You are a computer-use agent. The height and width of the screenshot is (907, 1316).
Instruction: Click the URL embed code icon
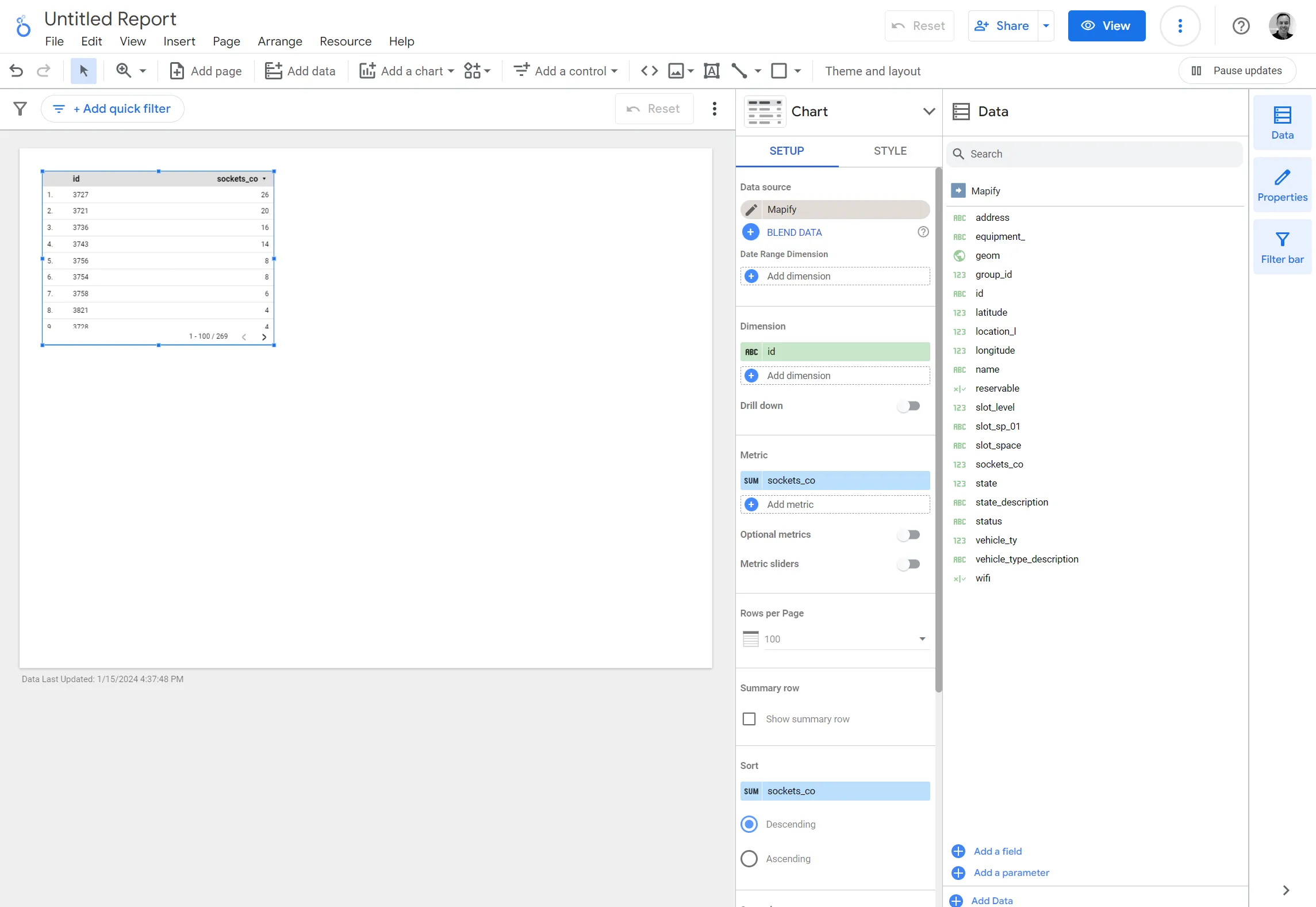650,71
